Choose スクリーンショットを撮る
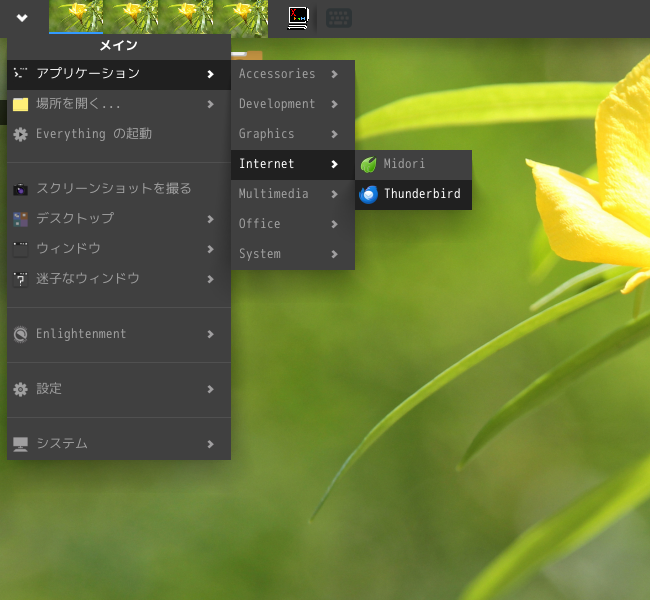650x600 pixels. [x=119, y=189]
